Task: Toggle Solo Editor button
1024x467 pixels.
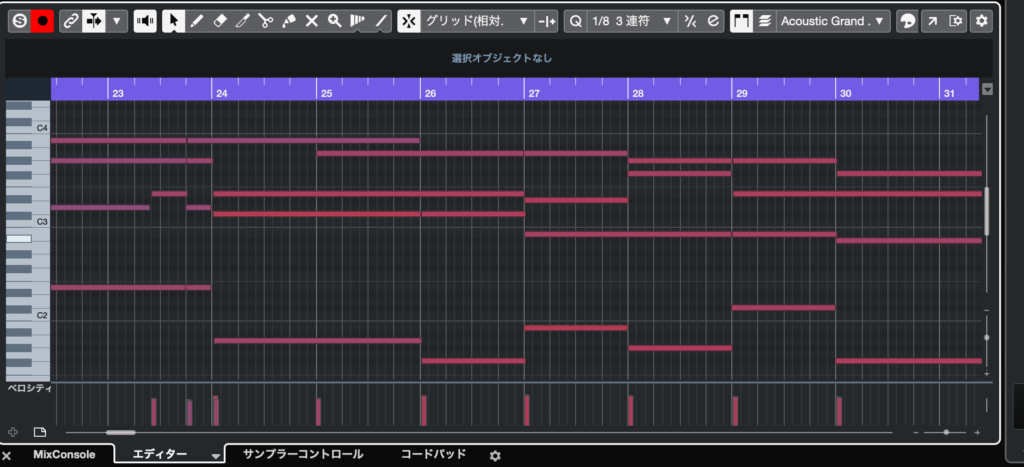Action: tap(19, 21)
